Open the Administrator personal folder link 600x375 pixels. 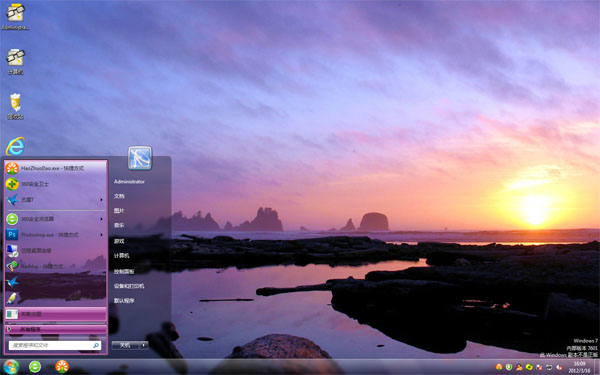[x=129, y=182]
